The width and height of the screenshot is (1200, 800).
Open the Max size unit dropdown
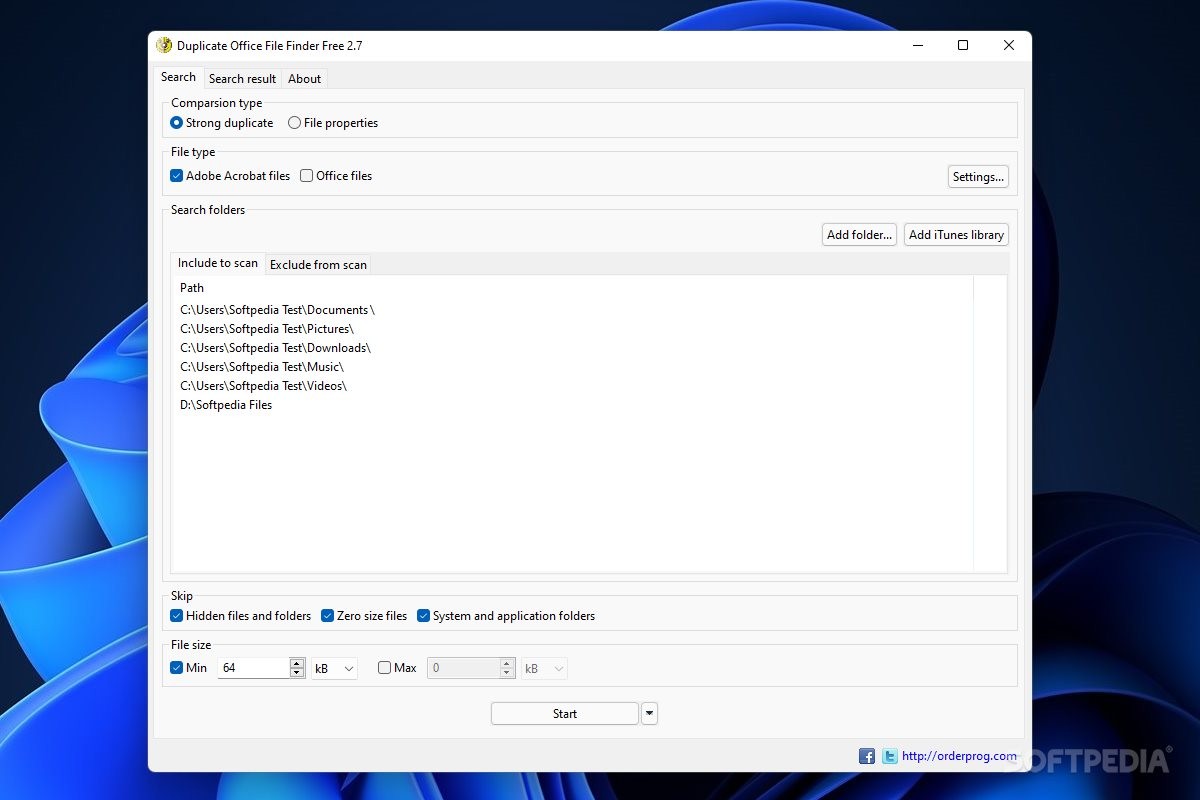pos(544,668)
